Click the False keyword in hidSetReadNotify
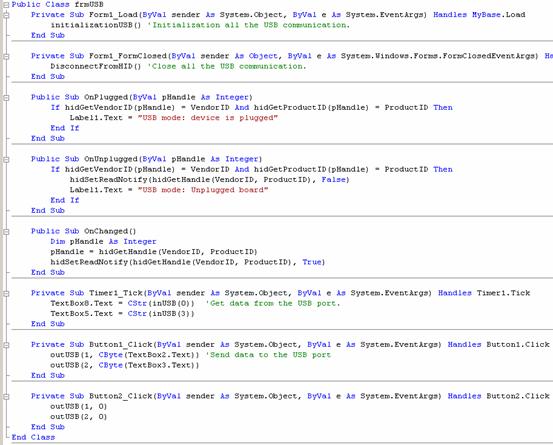553x445 pixels. click(x=333, y=180)
